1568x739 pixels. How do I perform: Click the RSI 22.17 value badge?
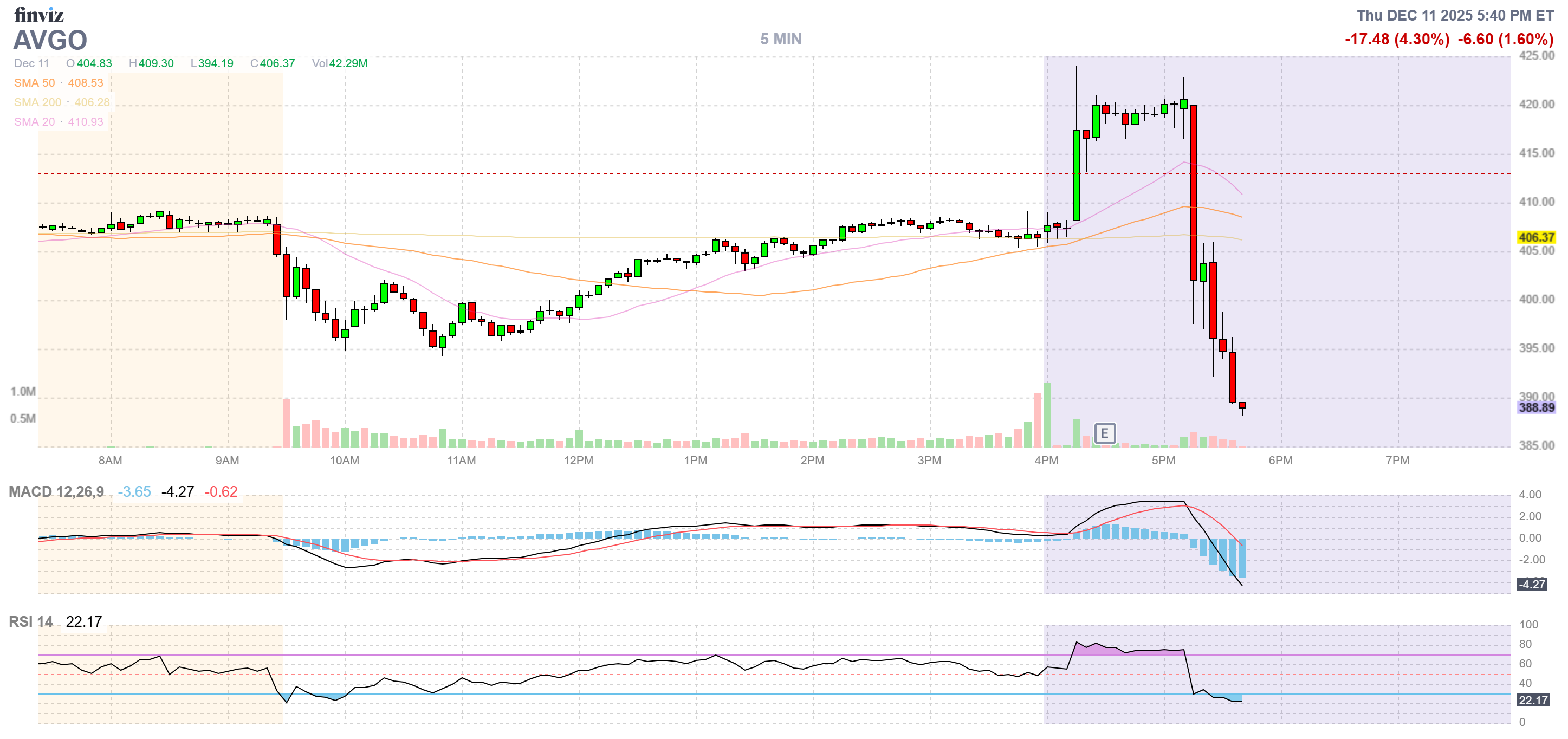point(1532,700)
